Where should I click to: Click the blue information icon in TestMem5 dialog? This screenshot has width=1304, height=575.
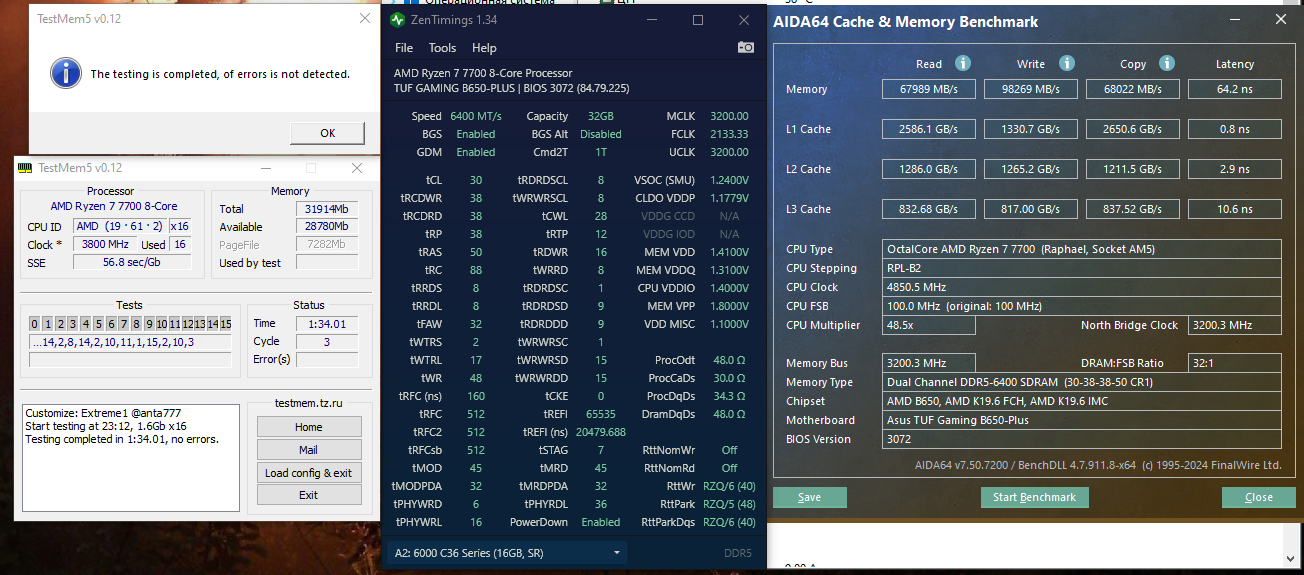(x=66, y=72)
